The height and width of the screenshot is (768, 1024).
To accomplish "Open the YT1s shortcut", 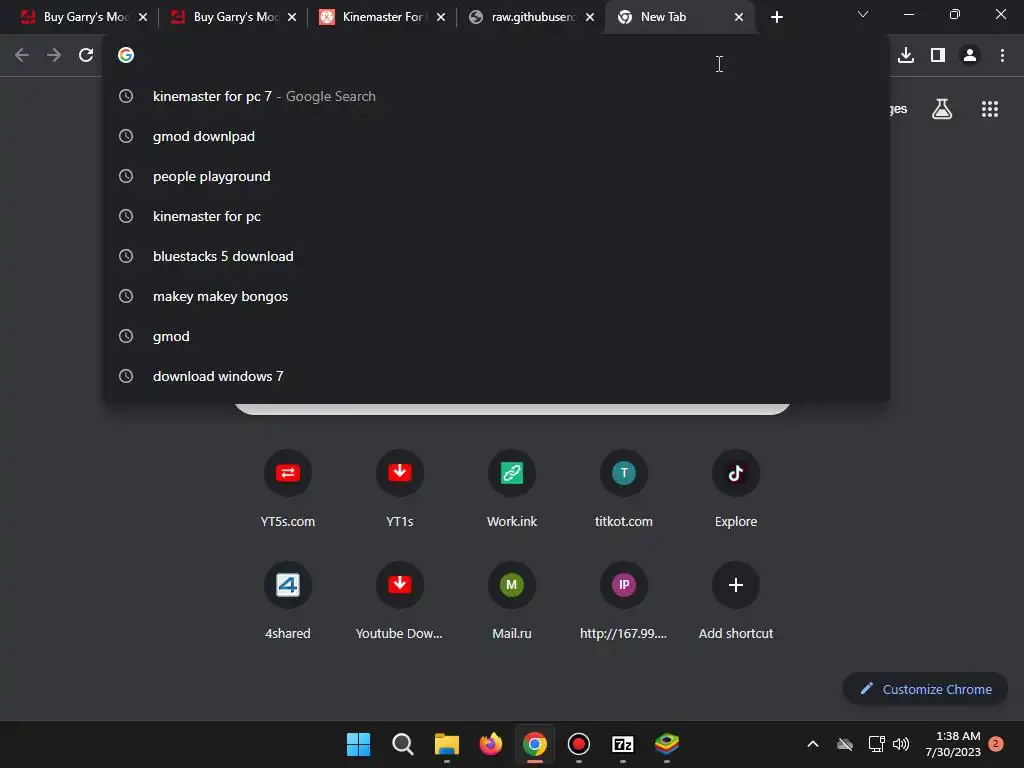I will [400, 488].
